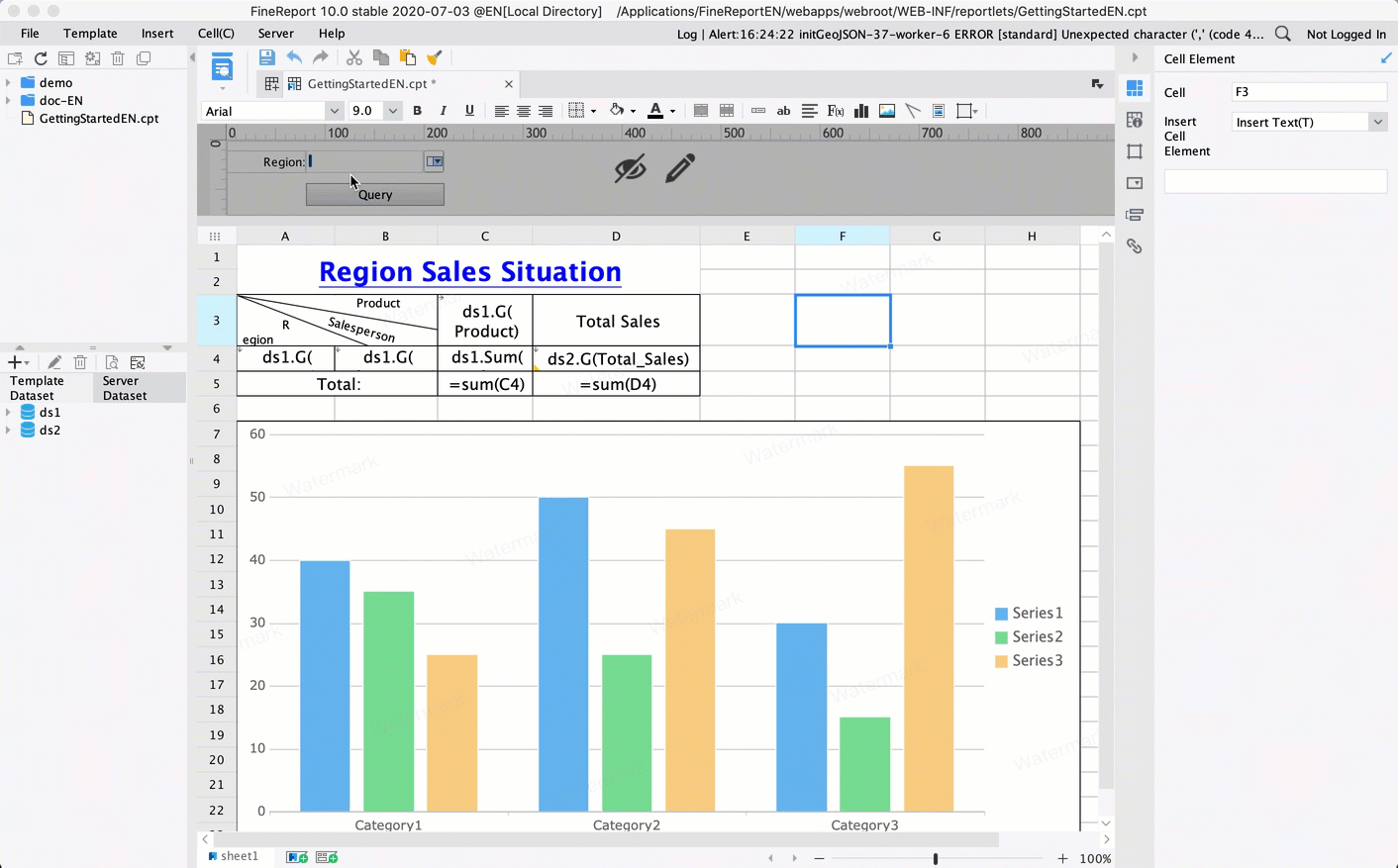Click the eye icon in the parameter pane

point(631,168)
